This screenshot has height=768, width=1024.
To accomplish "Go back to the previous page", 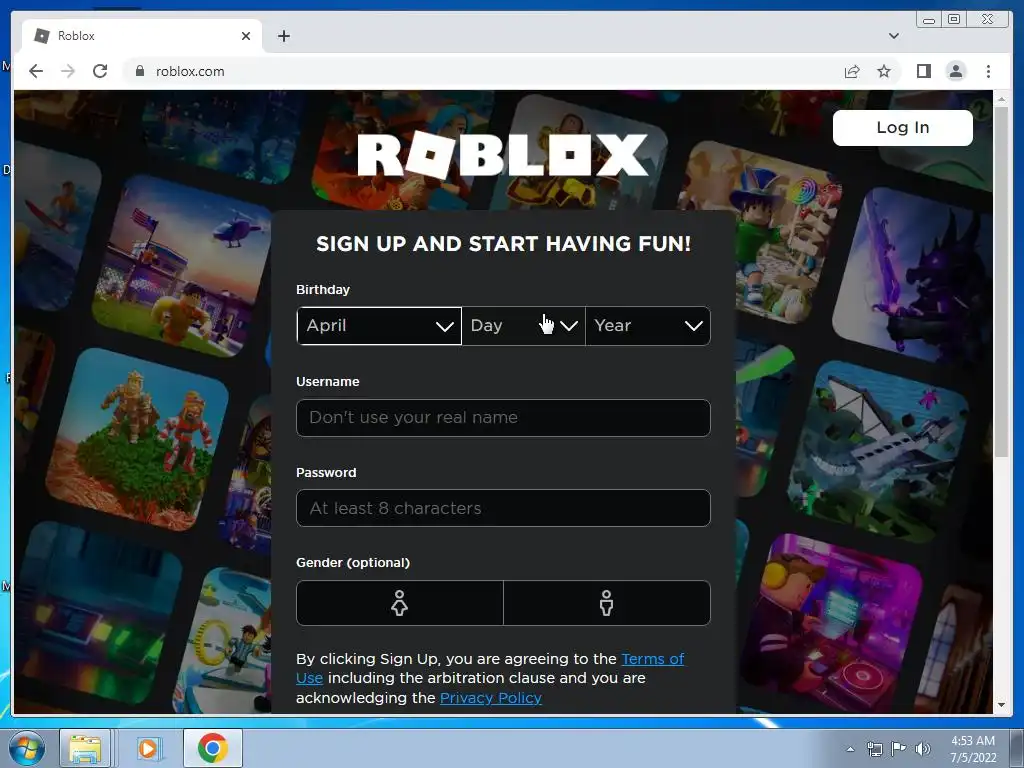I will coord(36,71).
